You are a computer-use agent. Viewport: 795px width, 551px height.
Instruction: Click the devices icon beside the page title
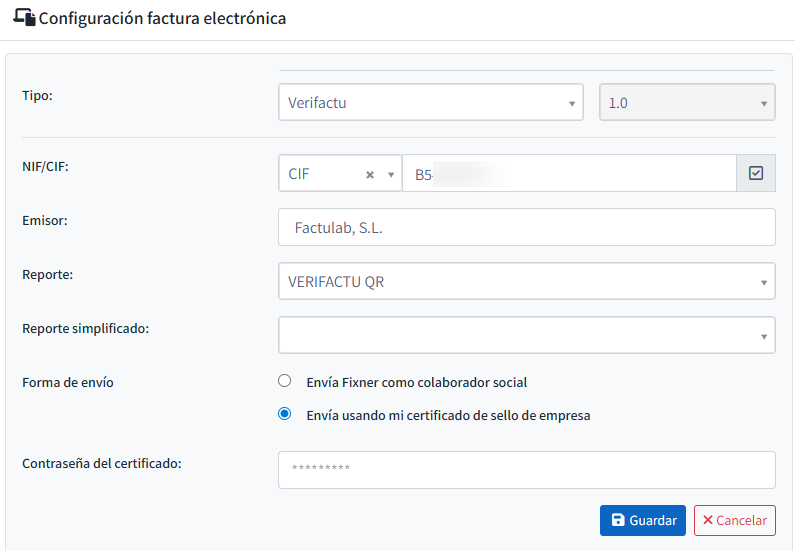tap(24, 18)
